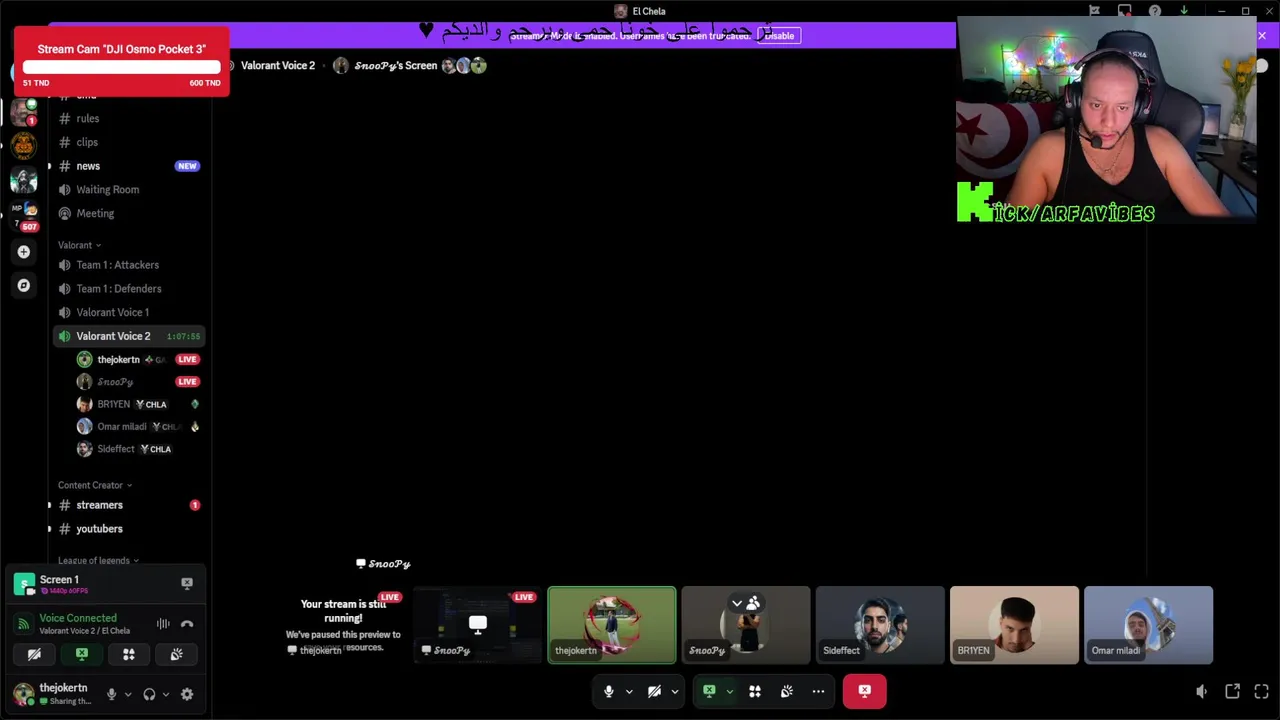Pop out the stream window
Viewport: 1280px width, 720px height.
pyautogui.click(x=1233, y=691)
